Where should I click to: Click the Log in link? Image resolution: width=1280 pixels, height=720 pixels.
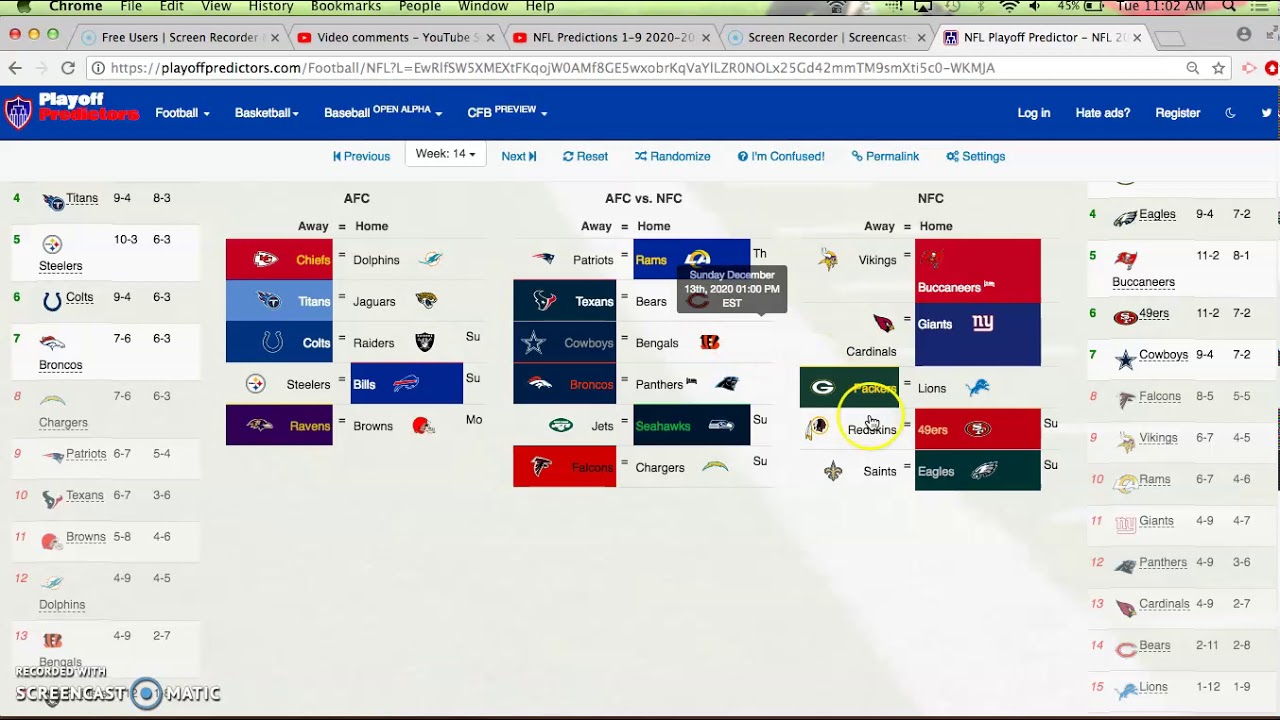click(1034, 113)
